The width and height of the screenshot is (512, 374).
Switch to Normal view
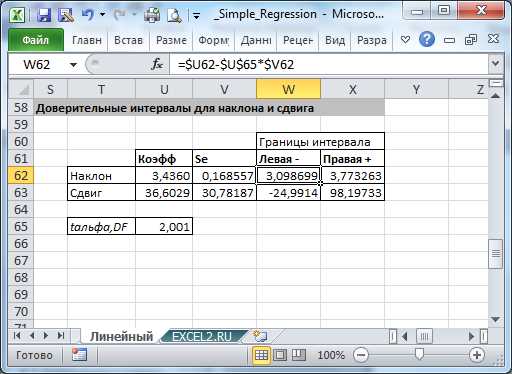point(261,355)
